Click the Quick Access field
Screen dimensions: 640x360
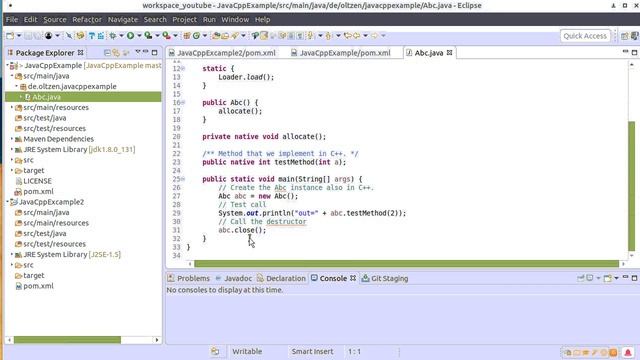click(585, 36)
